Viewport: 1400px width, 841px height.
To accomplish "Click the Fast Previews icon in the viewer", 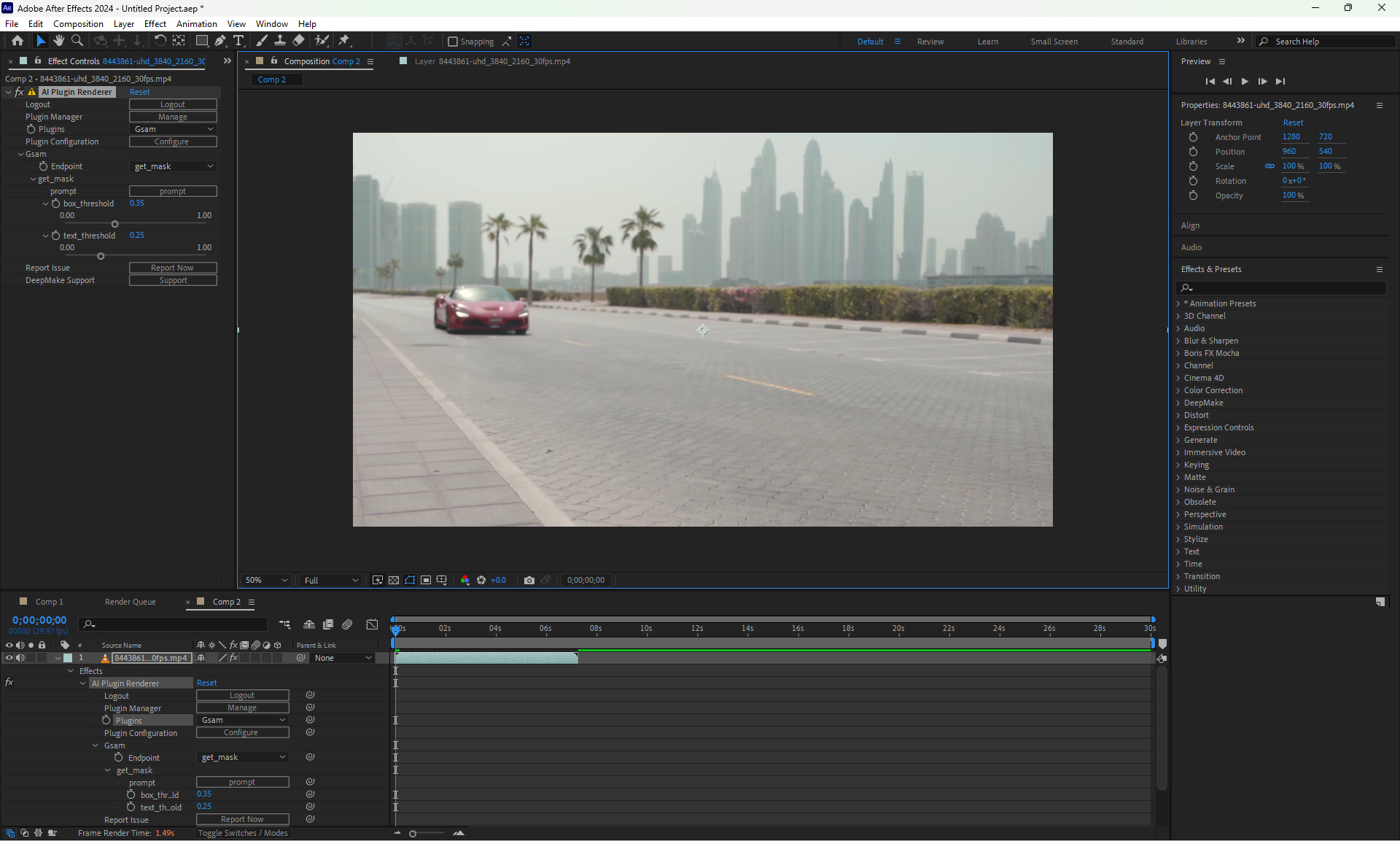I will (x=378, y=581).
